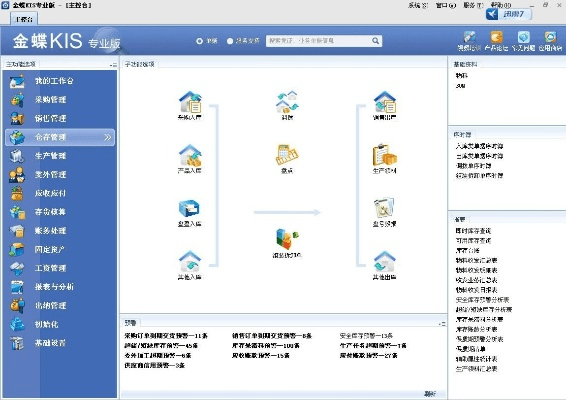Open 物料 under 基础资料
566x400 pixels.
tap(461, 75)
